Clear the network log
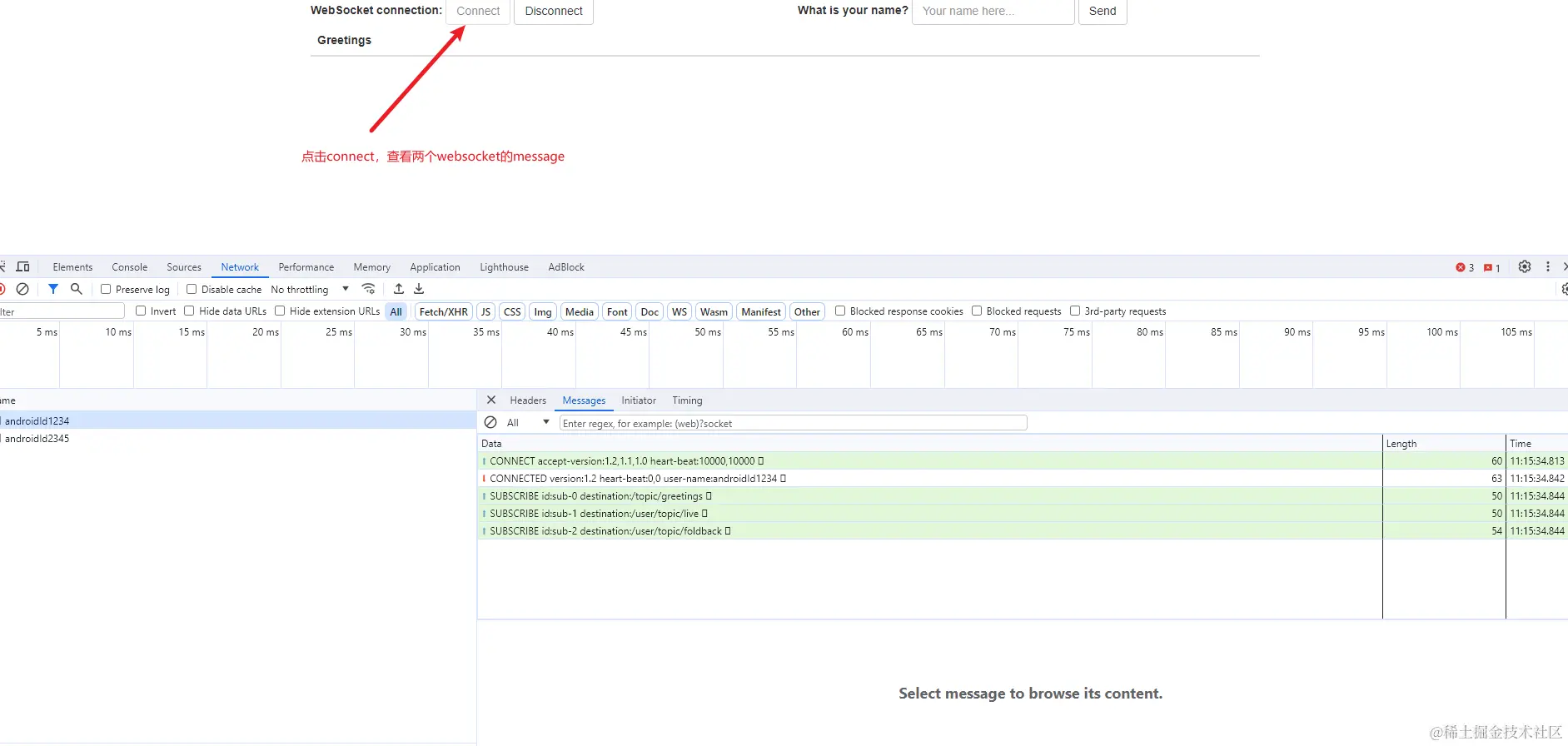The height and width of the screenshot is (746, 1568). click(x=22, y=289)
